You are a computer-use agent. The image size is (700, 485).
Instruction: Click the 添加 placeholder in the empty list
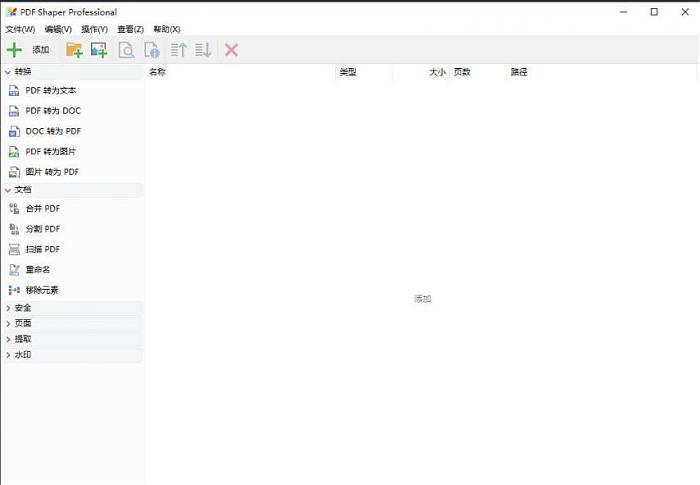pos(422,299)
